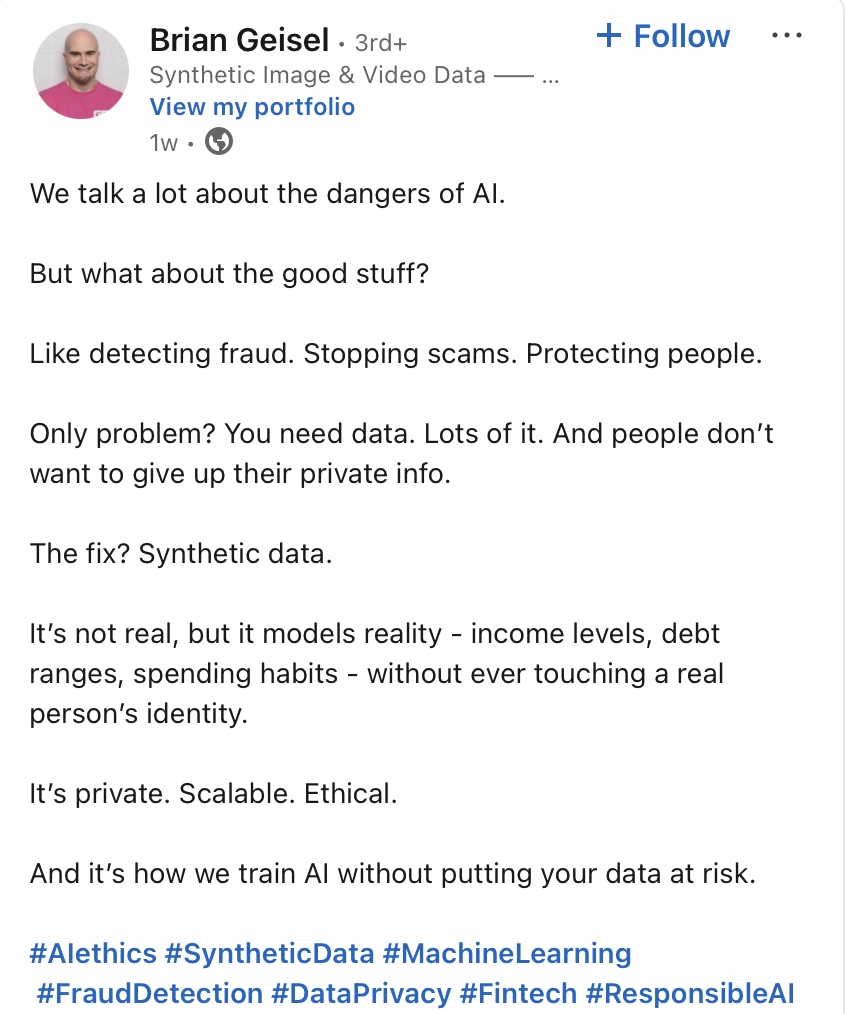Click the globe public visibility icon
This screenshot has height=1014, width=846.
(x=219, y=142)
